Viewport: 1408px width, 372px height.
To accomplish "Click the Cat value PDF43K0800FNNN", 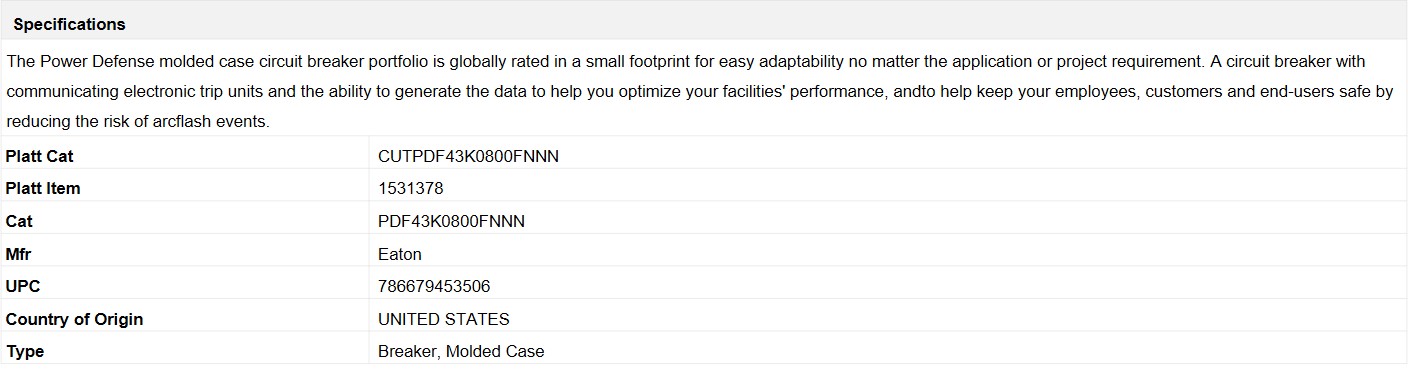I will pyautogui.click(x=451, y=221).
